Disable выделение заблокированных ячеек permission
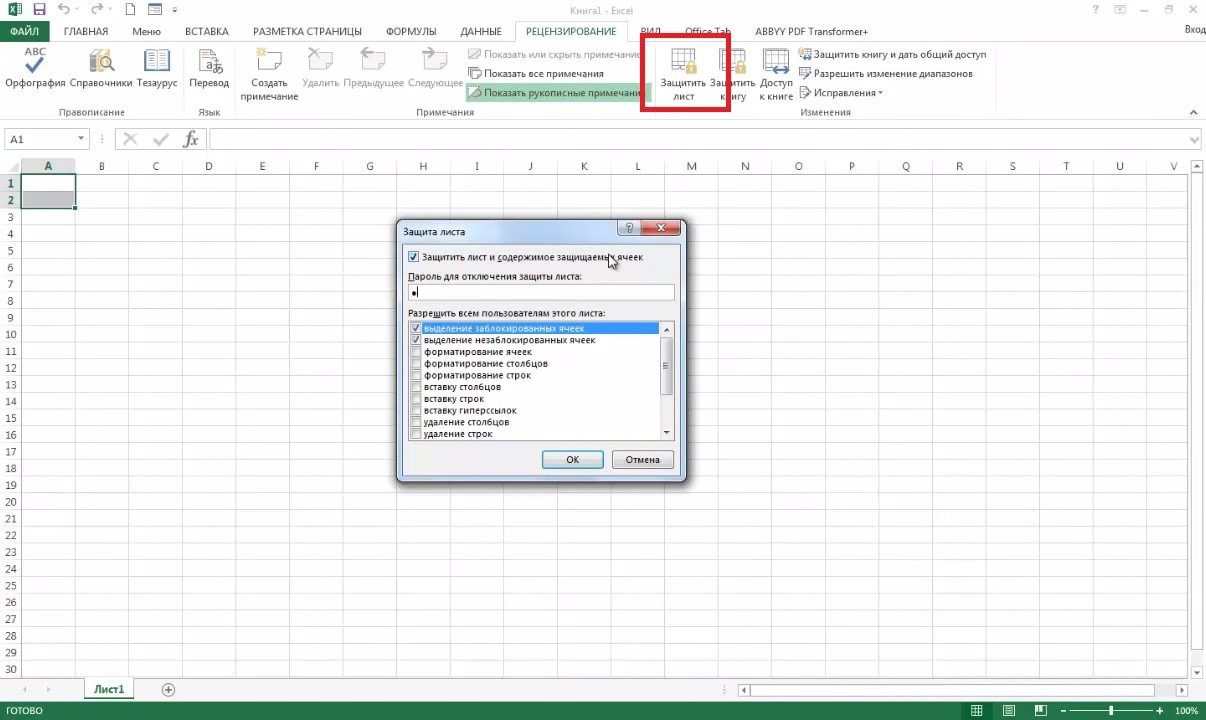The image size is (1206, 720). (x=416, y=328)
